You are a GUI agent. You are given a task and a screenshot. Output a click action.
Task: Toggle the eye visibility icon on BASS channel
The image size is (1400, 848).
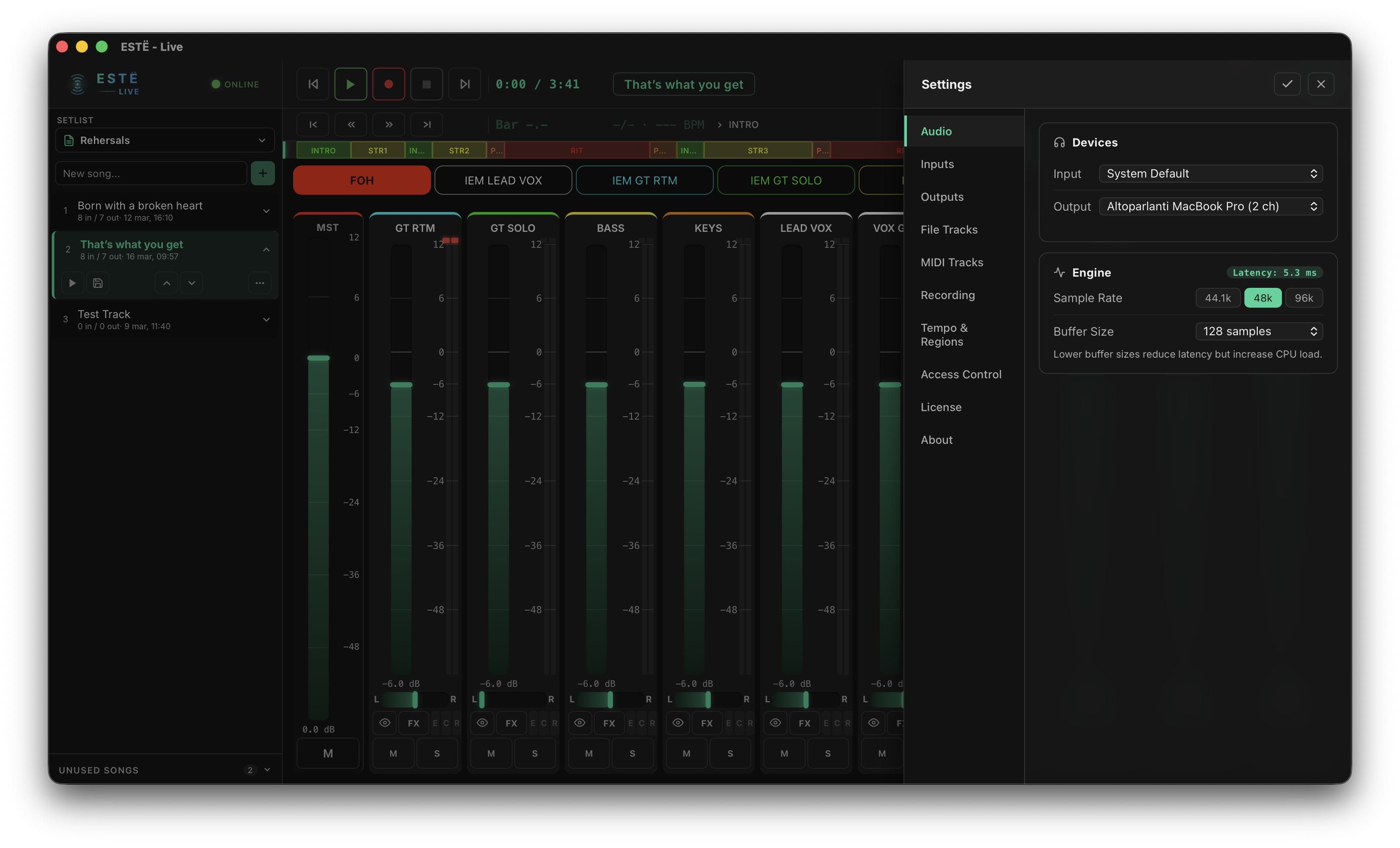point(580,723)
